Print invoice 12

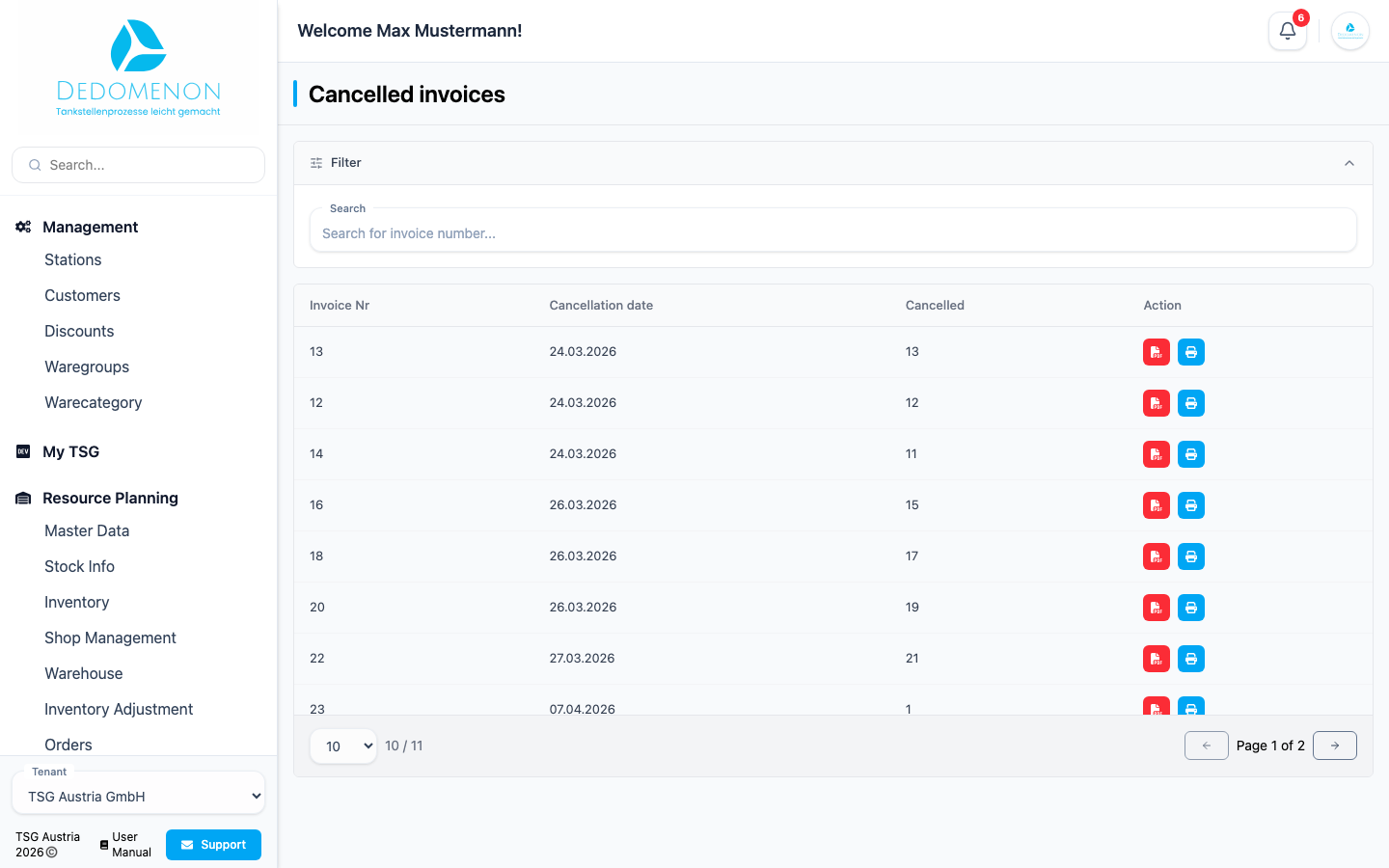tap(1191, 403)
